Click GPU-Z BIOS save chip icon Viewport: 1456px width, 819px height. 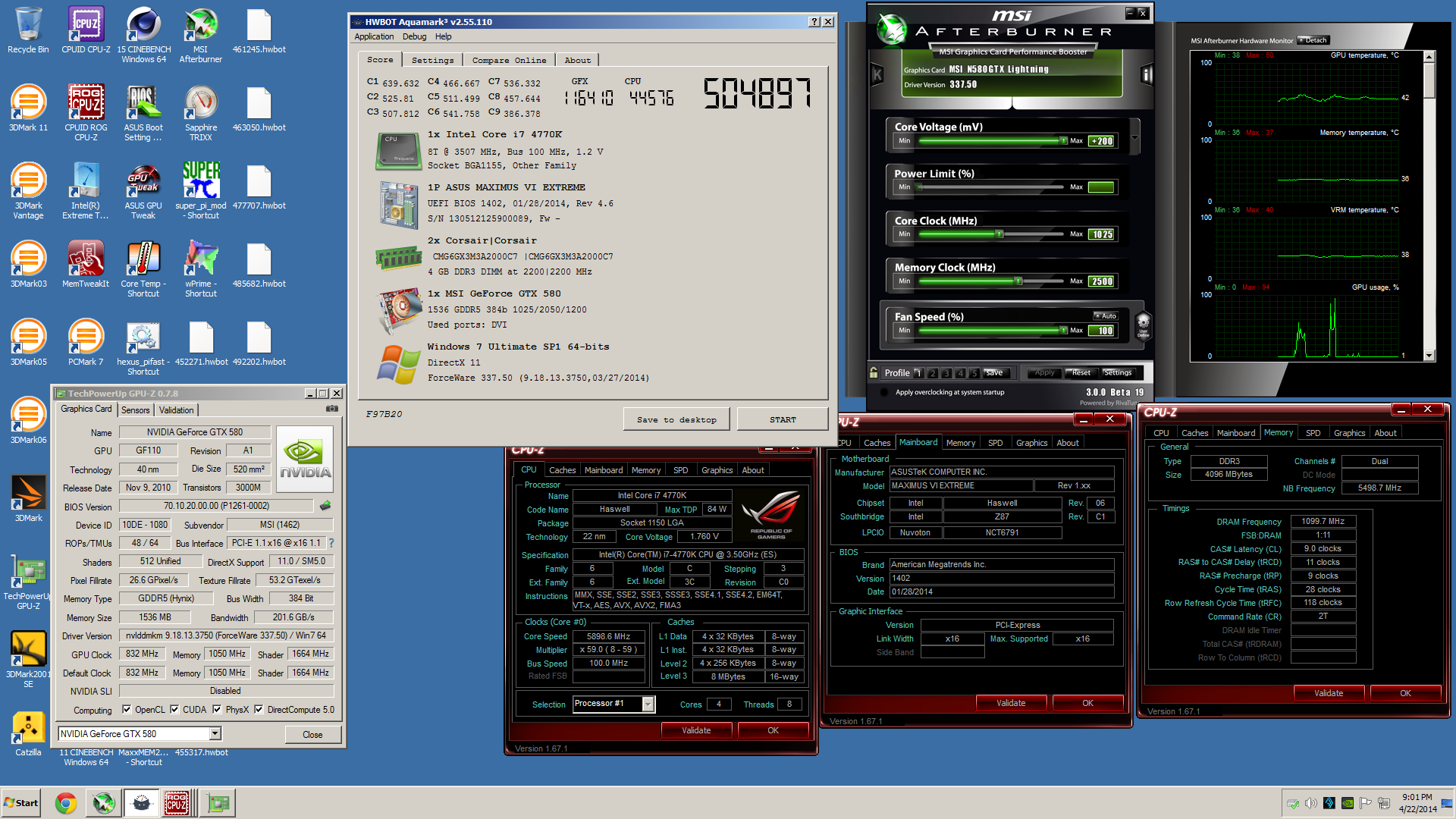pos(325,506)
